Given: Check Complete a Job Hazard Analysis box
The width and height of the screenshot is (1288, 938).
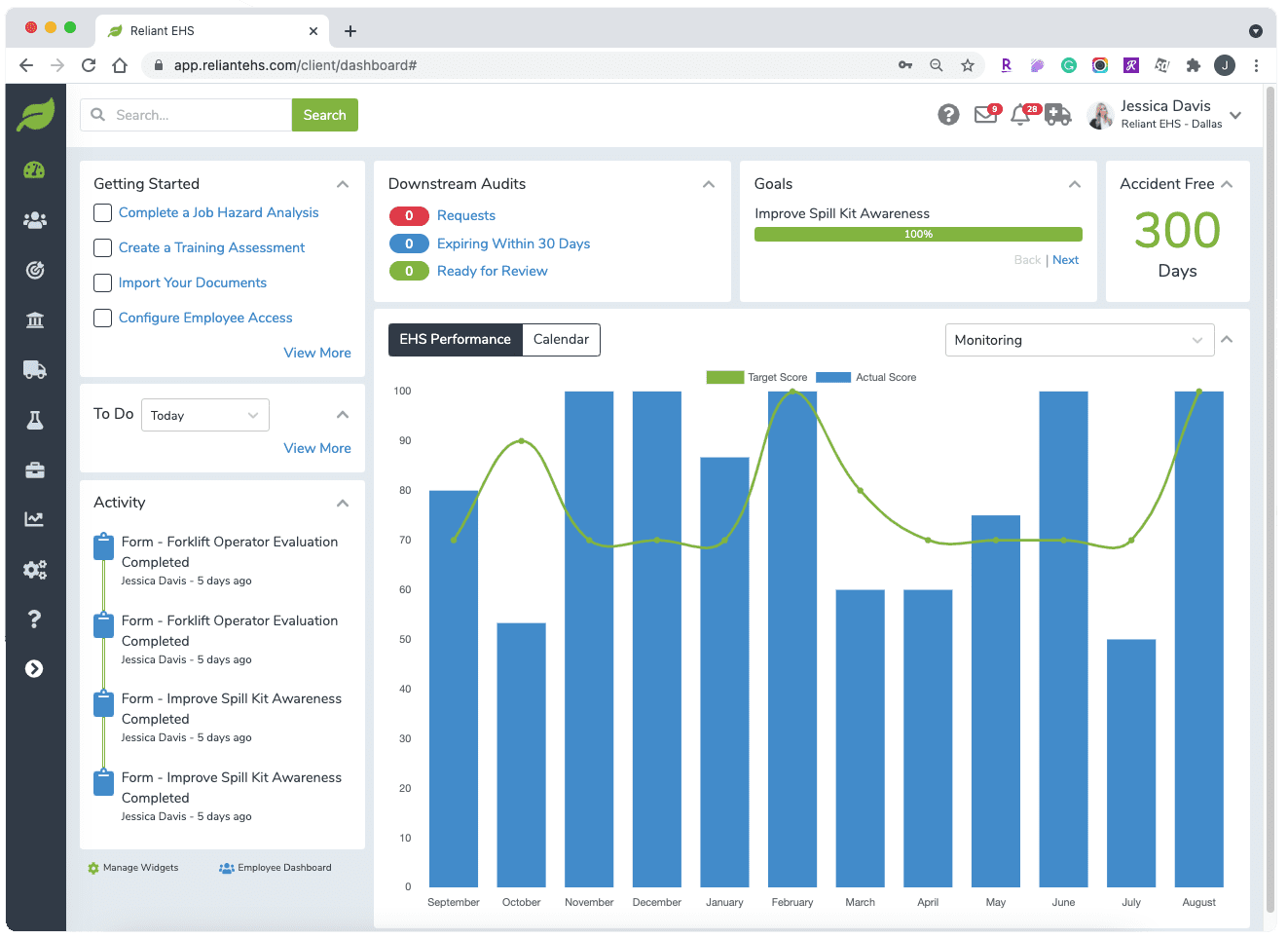Looking at the screenshot, I should [102, 212].
